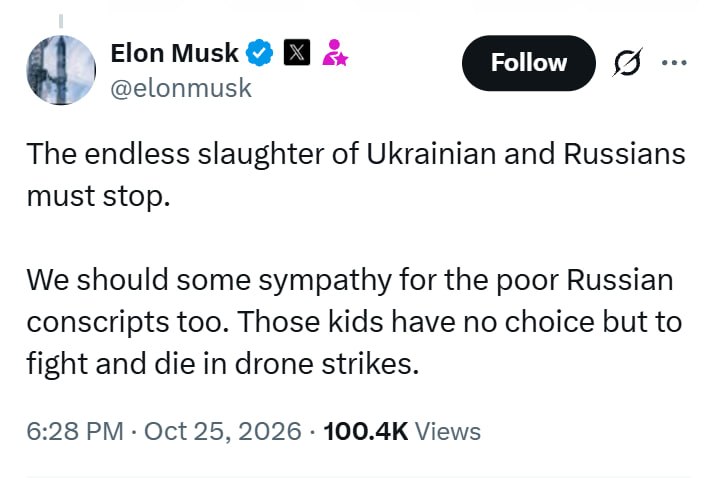Click the word 'Russians' in the post

click(624, 154)
